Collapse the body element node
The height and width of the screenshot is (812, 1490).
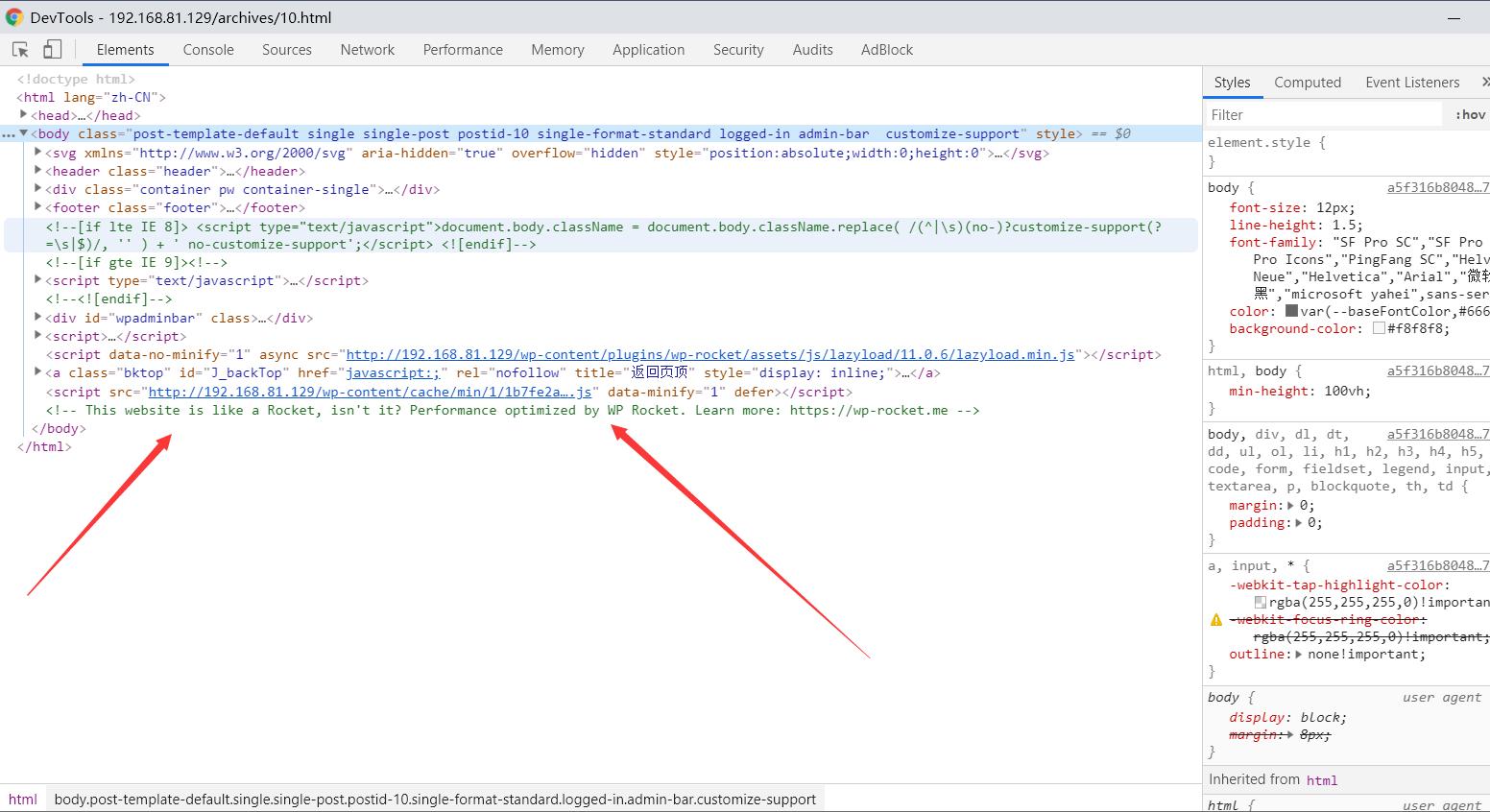click(24, 134)
